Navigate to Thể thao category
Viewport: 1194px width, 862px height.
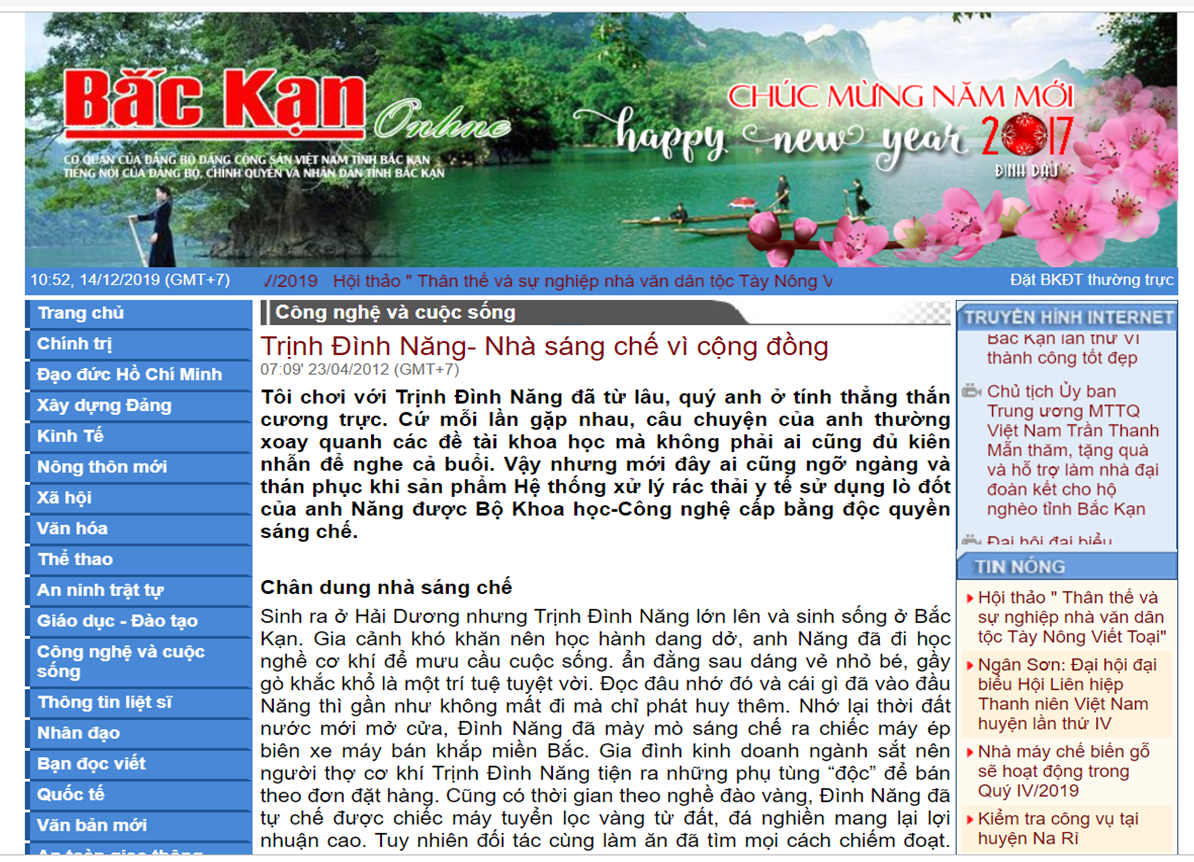coord(75,560)
